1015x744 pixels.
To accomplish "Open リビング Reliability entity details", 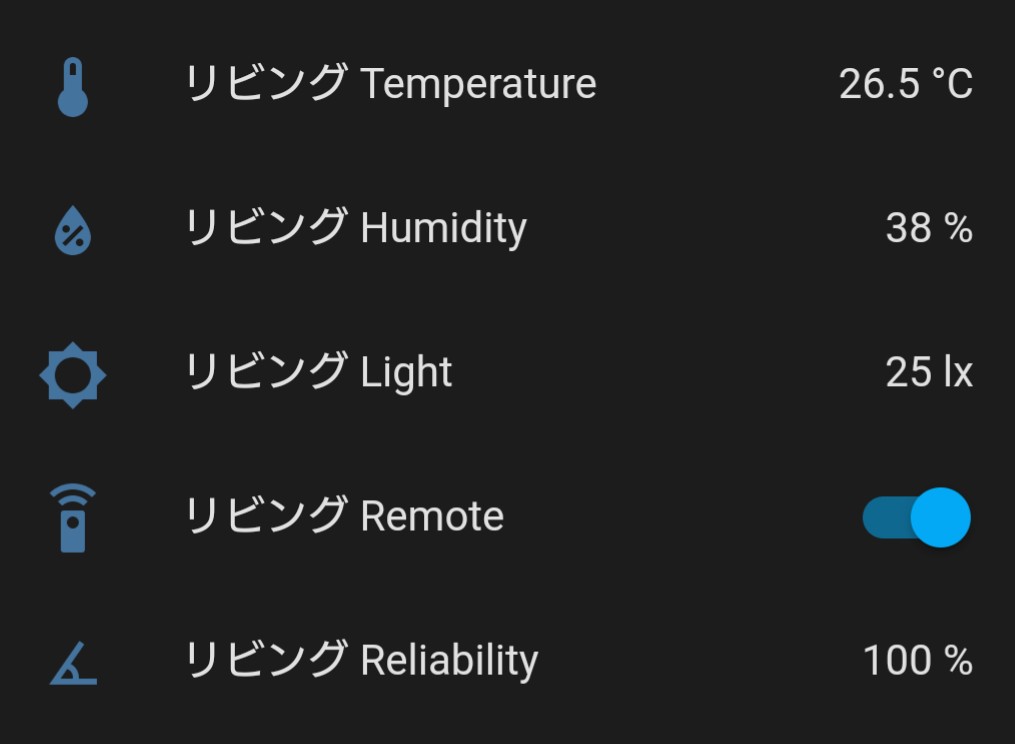I will coord(361,660).
